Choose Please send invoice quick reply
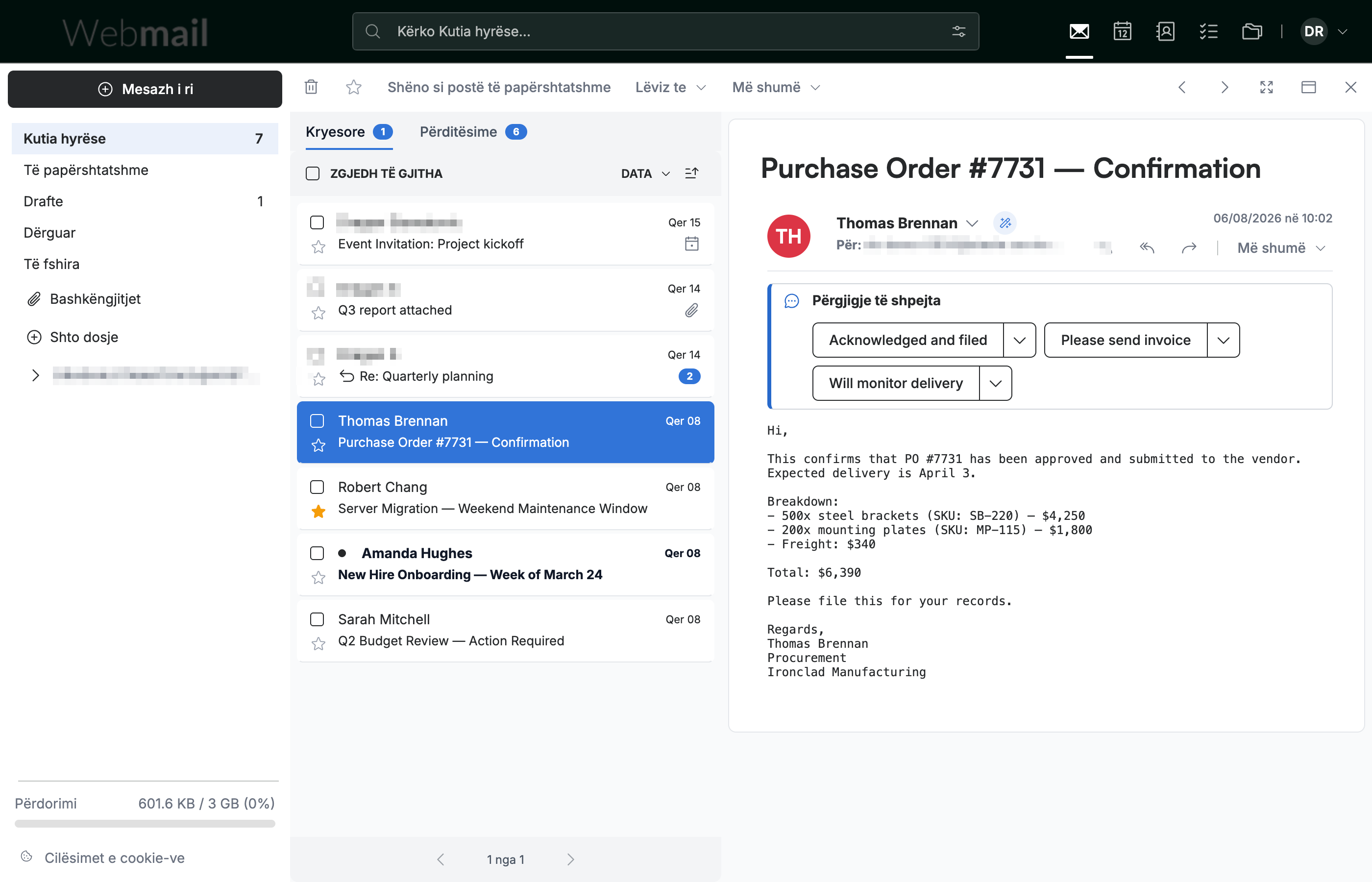 click(1125, 340)
